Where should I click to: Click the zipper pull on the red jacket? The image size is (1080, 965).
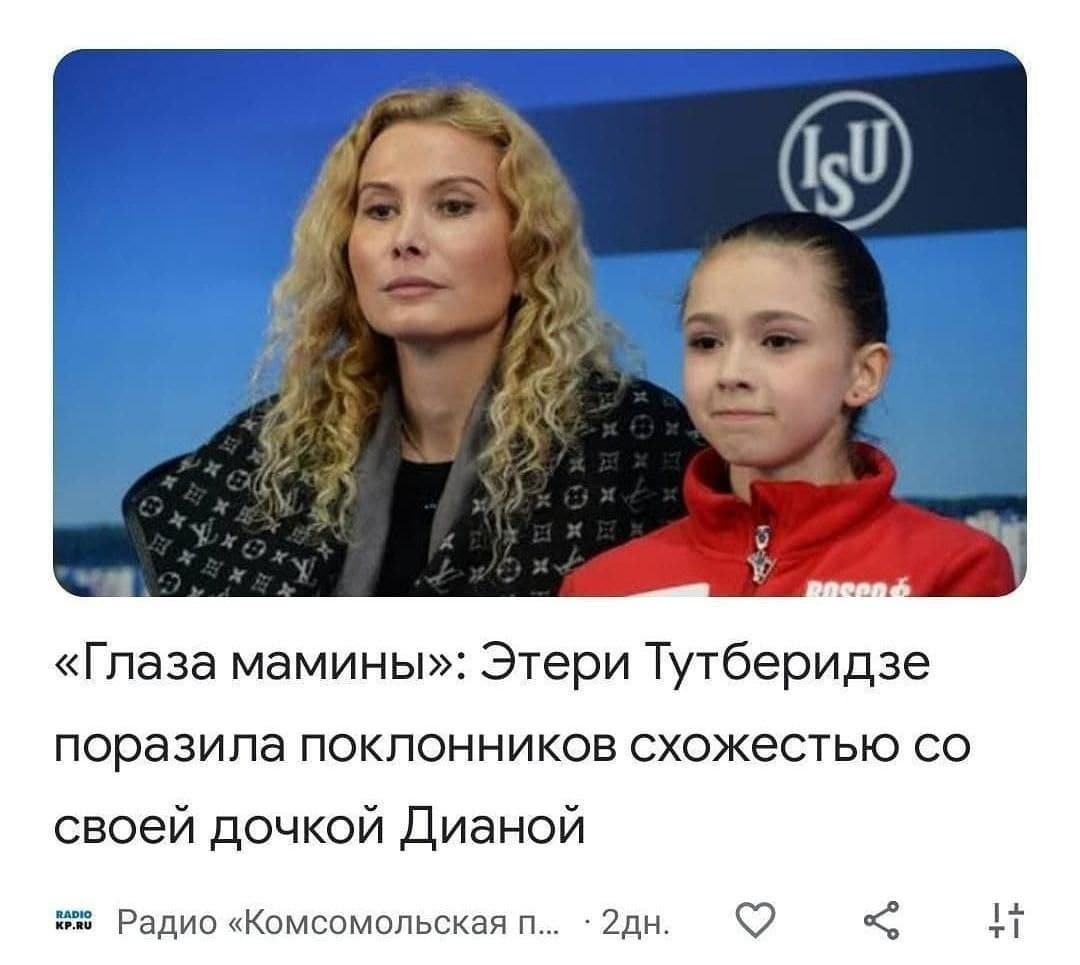(761, 552)
